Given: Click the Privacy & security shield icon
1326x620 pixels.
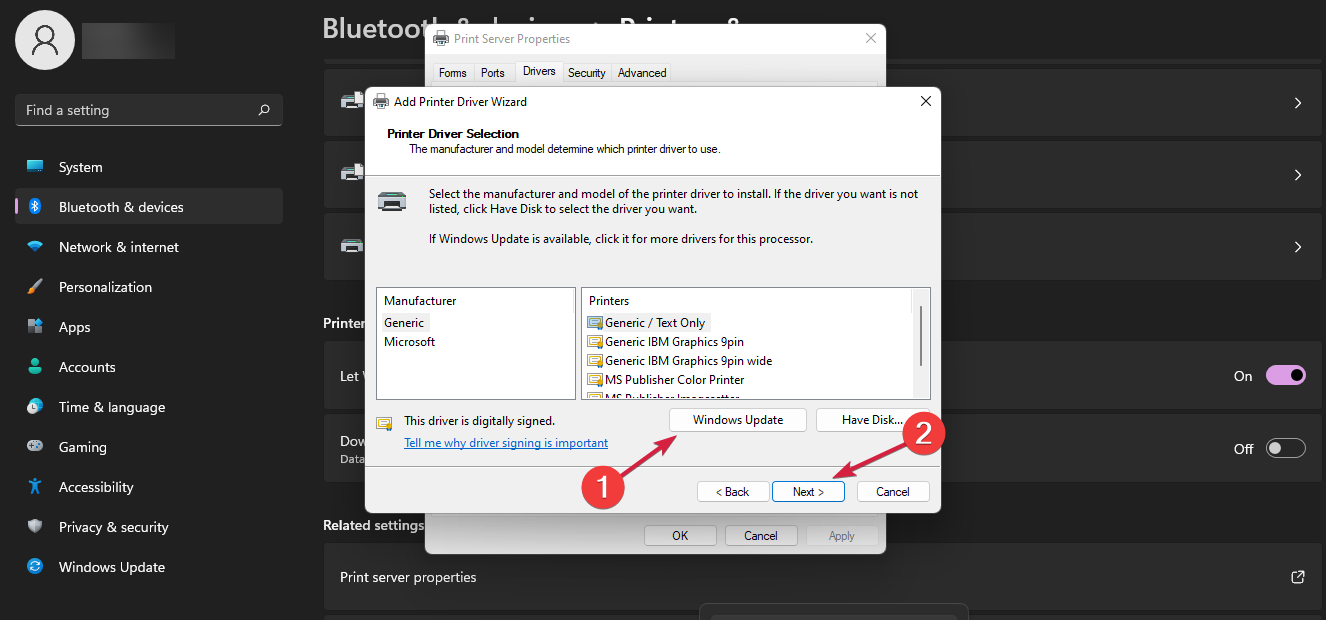Looking at the screenshot, I should coord(35,527).
